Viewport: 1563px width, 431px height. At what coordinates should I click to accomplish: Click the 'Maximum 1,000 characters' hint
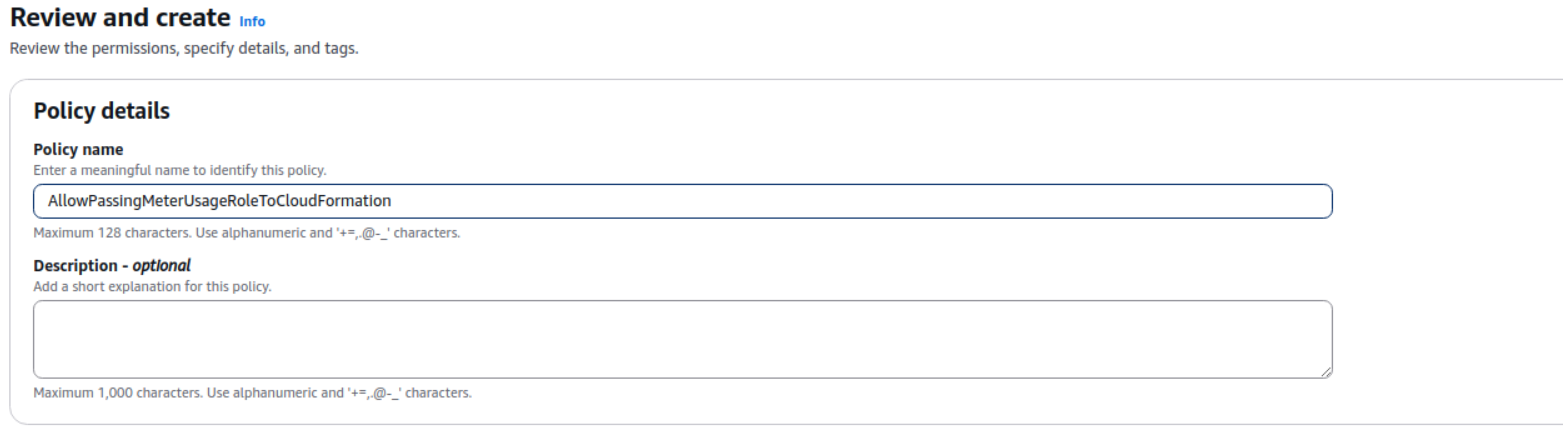click(x=252, y=392)
